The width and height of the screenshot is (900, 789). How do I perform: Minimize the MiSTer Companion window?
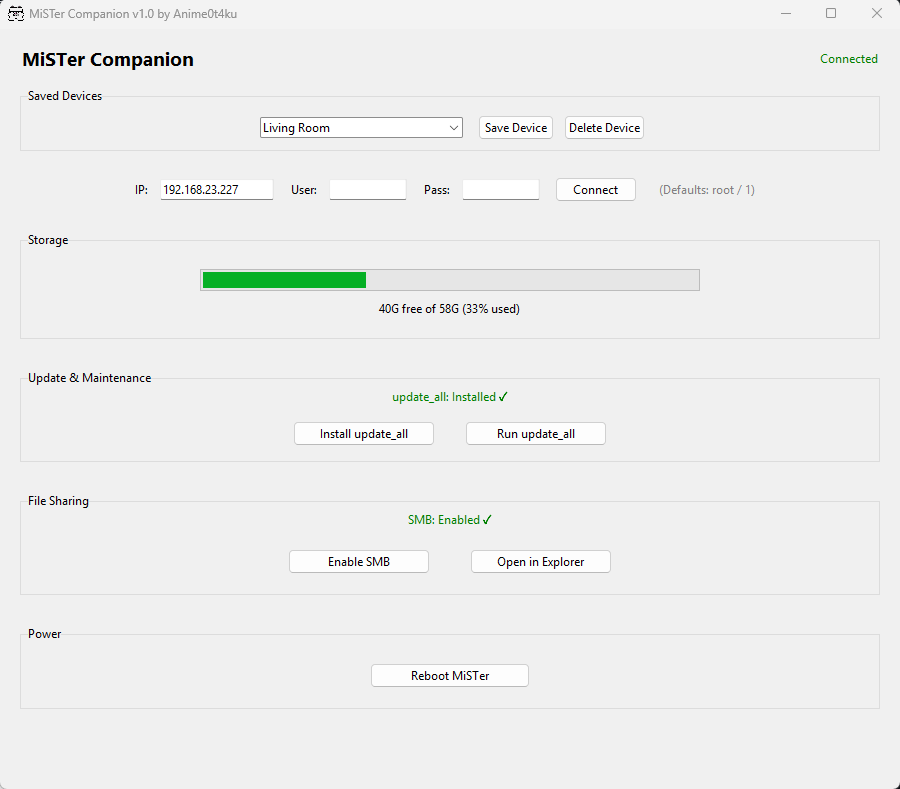[x=785, y=14]
